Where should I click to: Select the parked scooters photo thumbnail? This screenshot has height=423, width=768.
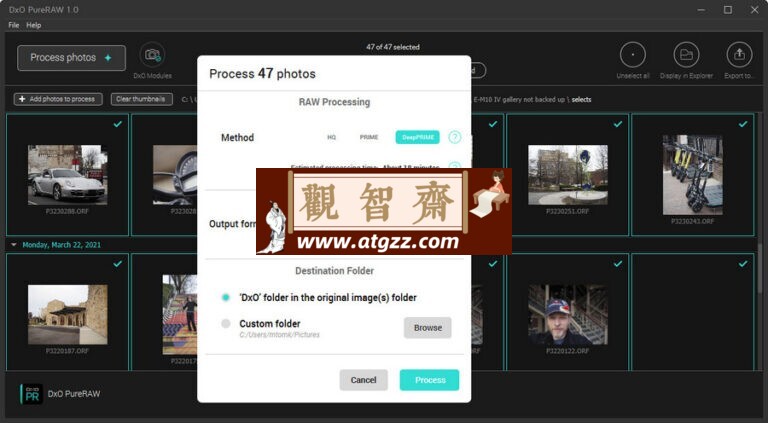click(x=693, y=175)
